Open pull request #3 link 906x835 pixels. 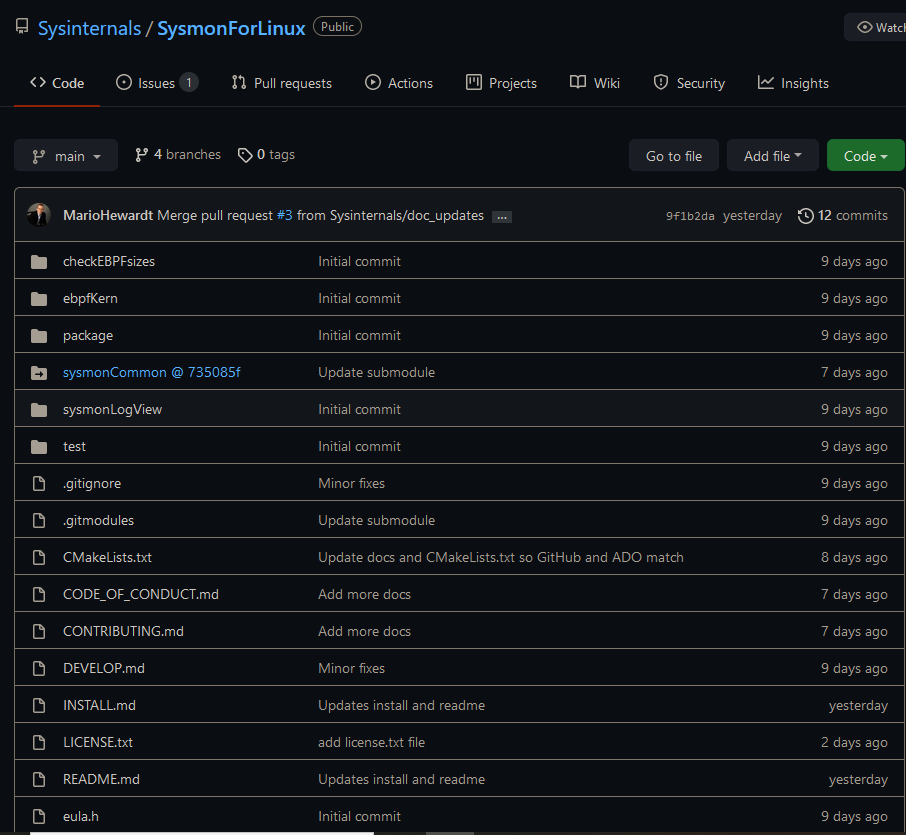(284, 216)
